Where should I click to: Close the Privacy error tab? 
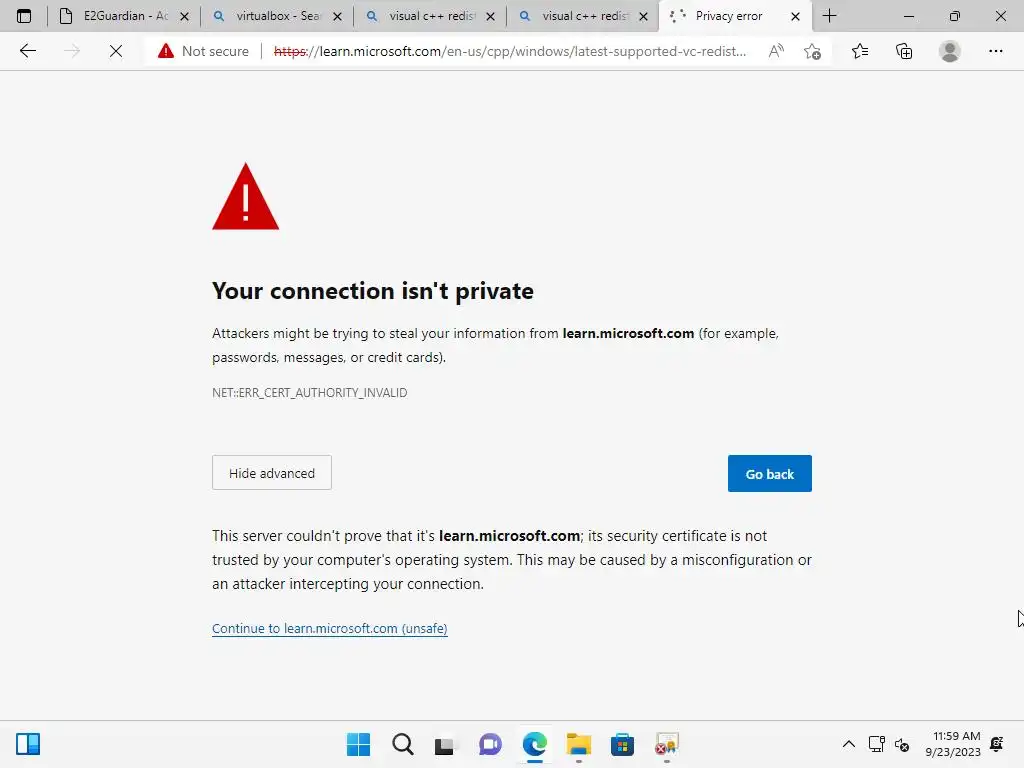pyautogui.click(x=795, y=16)
